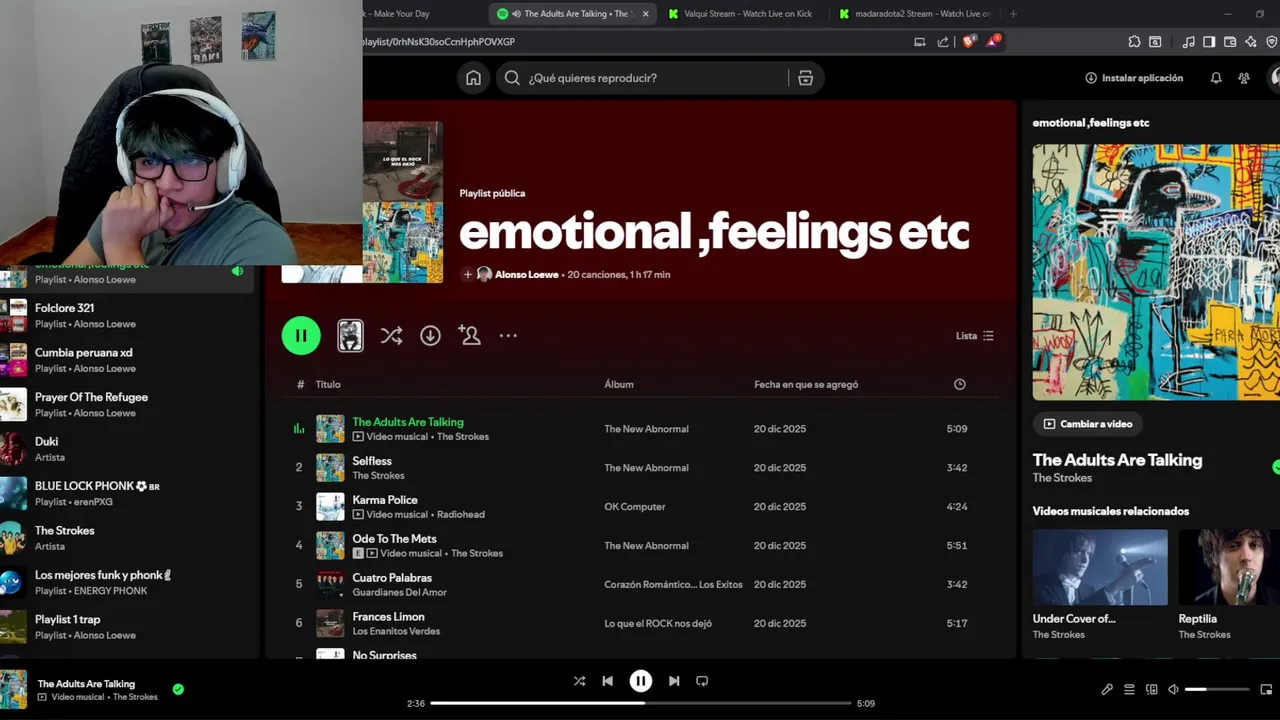The width and height of the screenshot is (1280, 720).
Task: Sort by the duration clock column
Action: 960,384
